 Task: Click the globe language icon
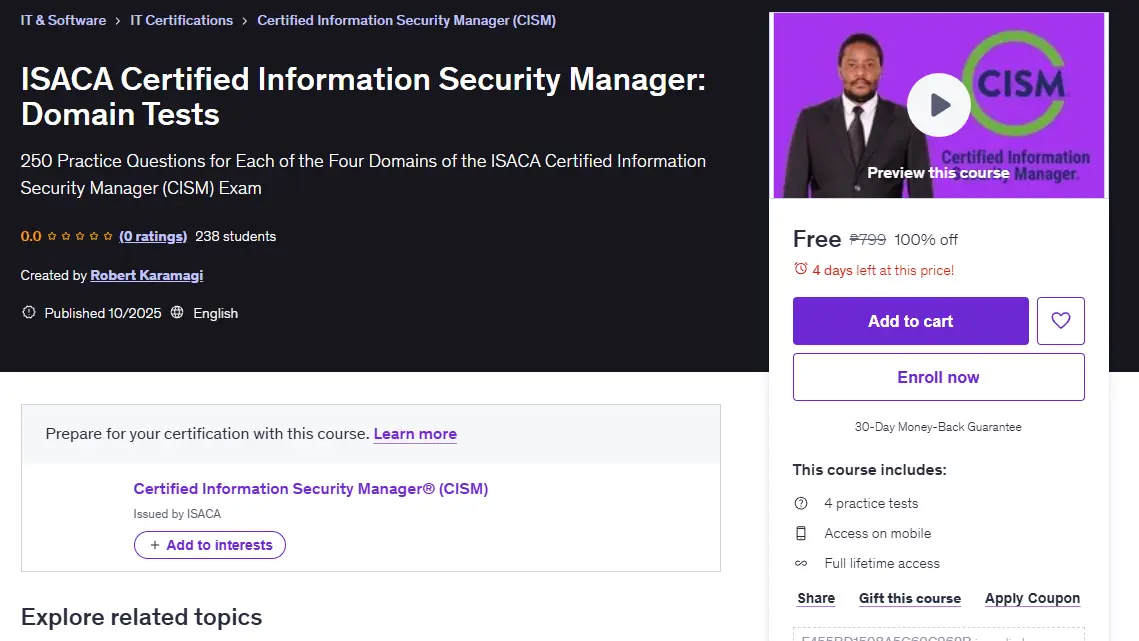pyautogui.click(x=177, y=313)
